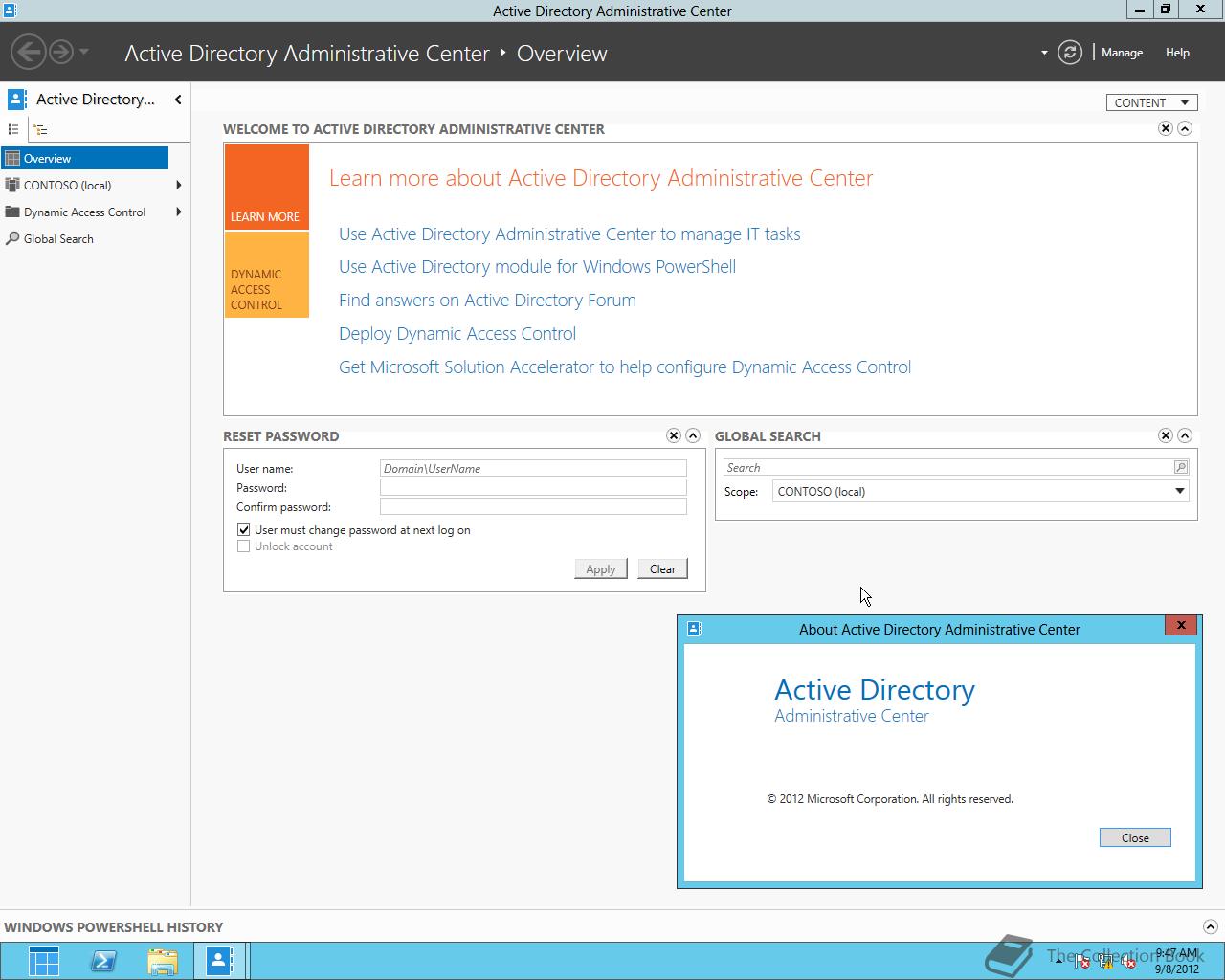Select the LEARN MORE orange tab

click(267, 187)
